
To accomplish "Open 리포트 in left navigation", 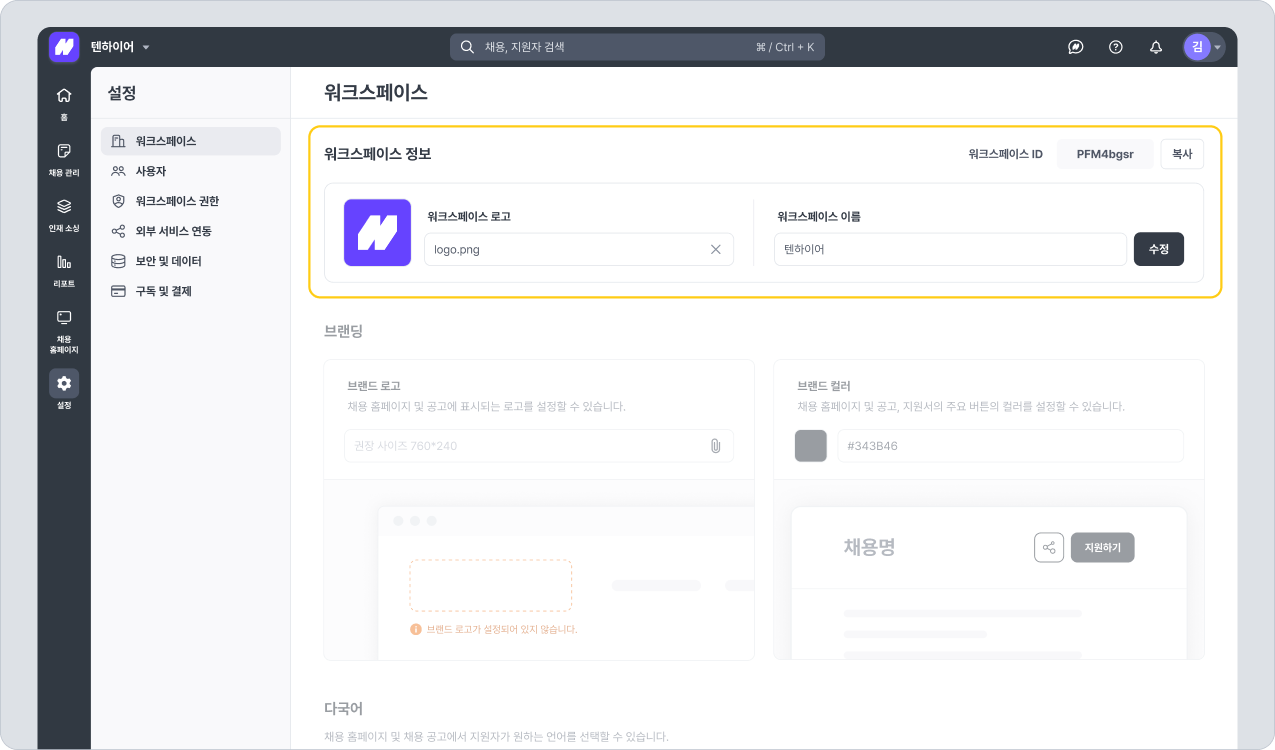I will [64, 271].
